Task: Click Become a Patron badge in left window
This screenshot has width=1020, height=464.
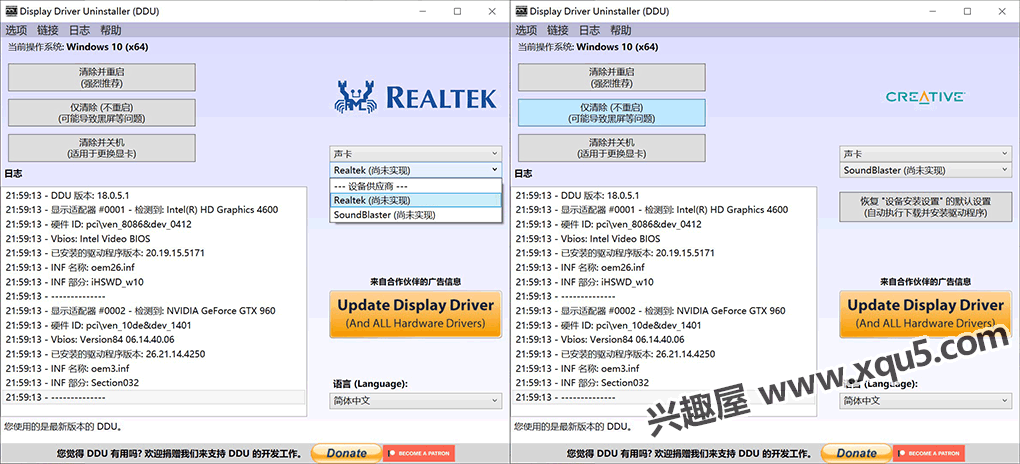Action: pyautogui.click(x=419, y=453)
